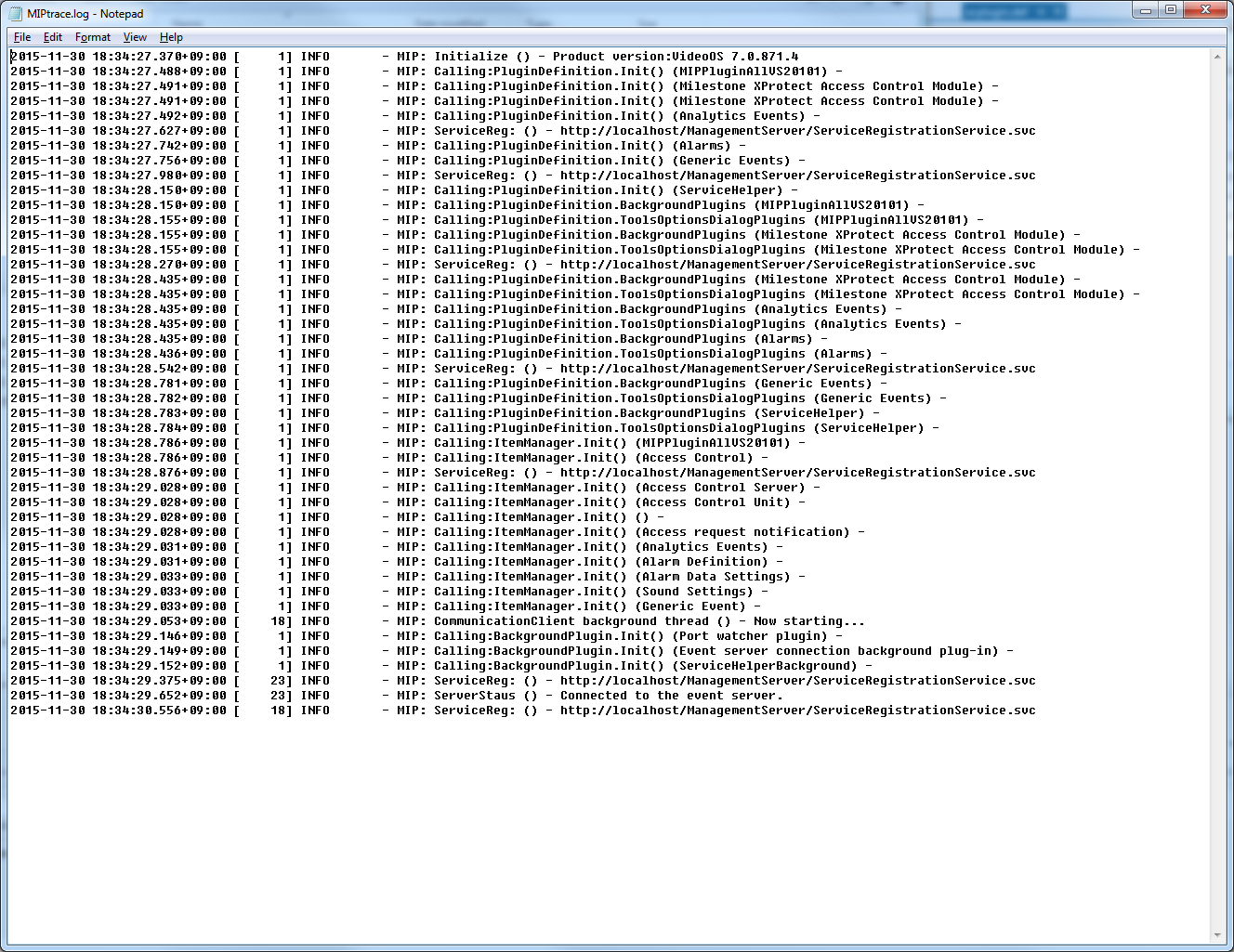Viewport: 1234px width, 952px height.
Task: Click the 'Sound Settings' log entry
Action: pyautogui.click(x=697, y=592)
